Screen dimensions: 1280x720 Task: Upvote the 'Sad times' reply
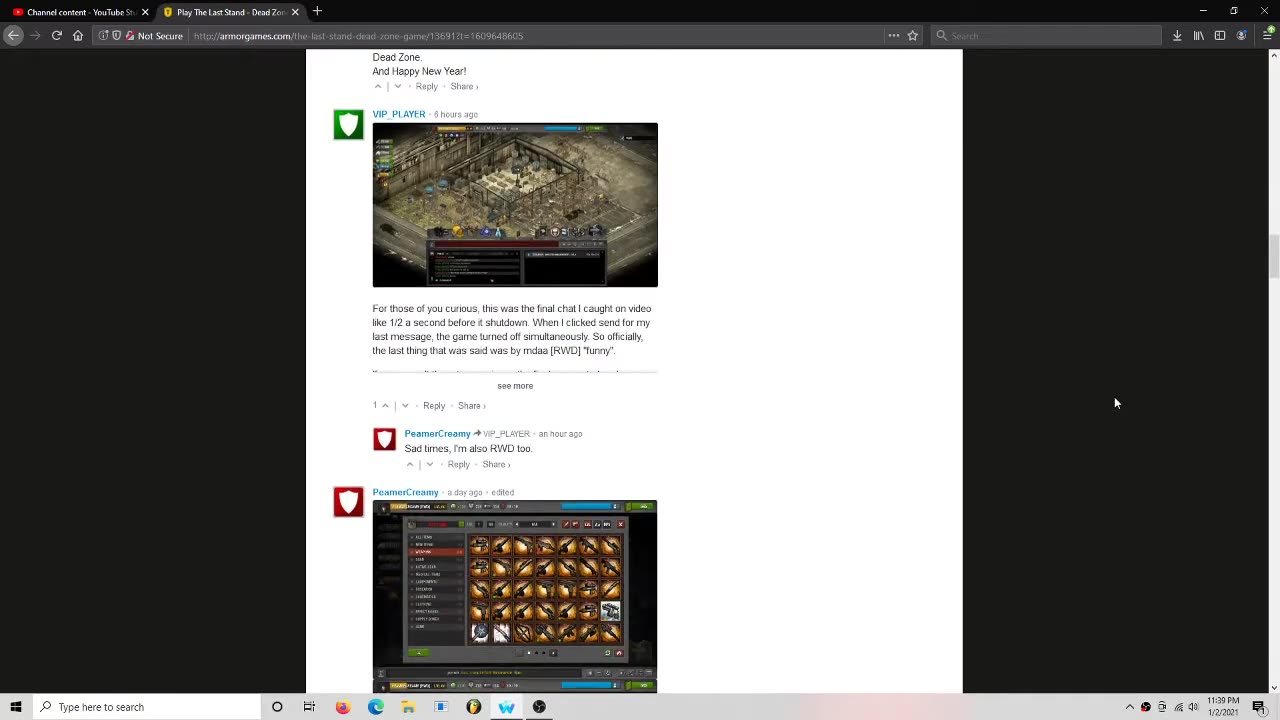[x=410, y=464]
